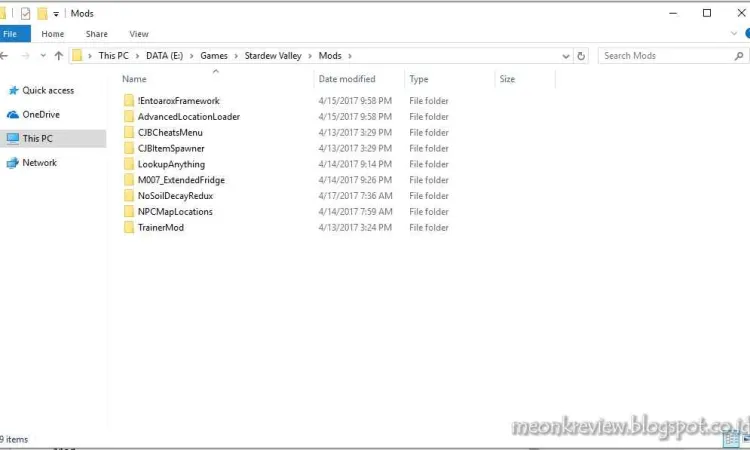Select the TrainerMod folder name
Viewport: 750px width, 450px height.
coord(161,227)
